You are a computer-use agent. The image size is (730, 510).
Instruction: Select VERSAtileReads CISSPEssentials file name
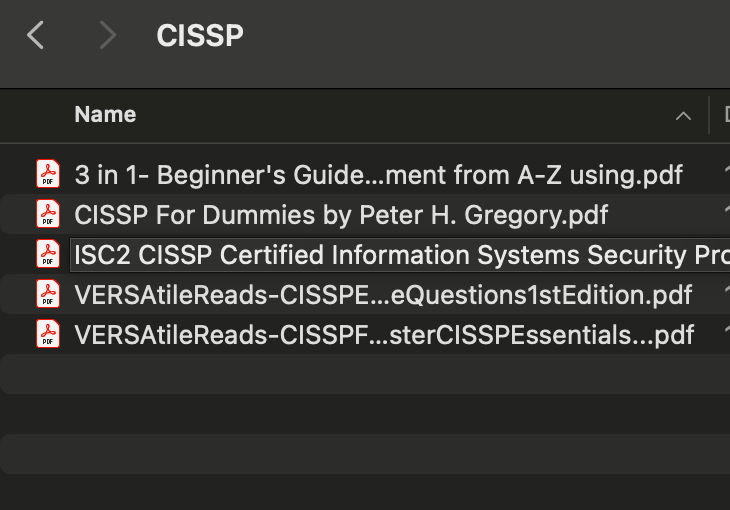pos(384,335)
